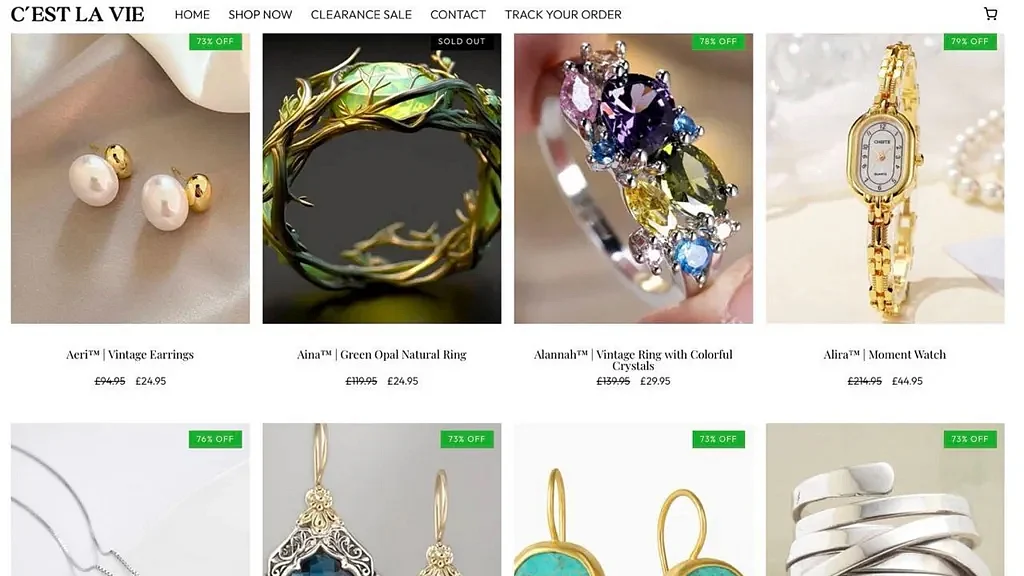
Task: View the pearl Vintage Earrings photo
Action: pyautogui.click(x=130, y=178)
